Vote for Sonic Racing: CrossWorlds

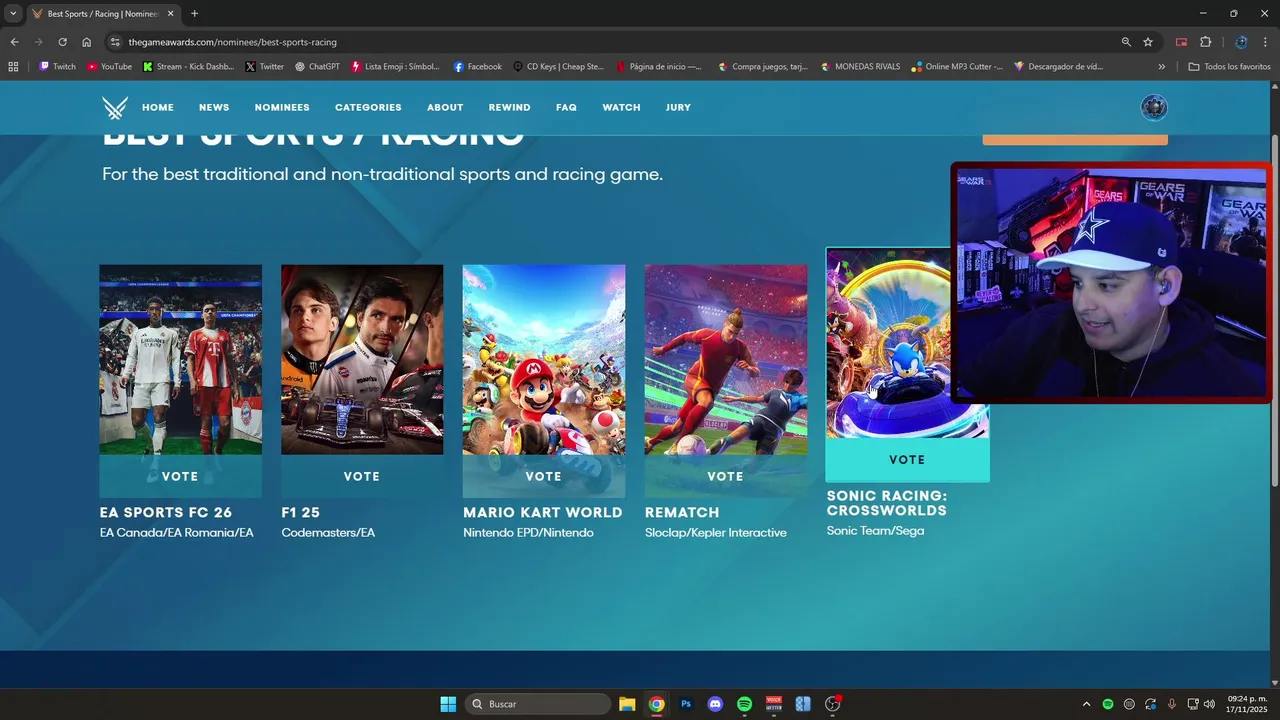907,460
